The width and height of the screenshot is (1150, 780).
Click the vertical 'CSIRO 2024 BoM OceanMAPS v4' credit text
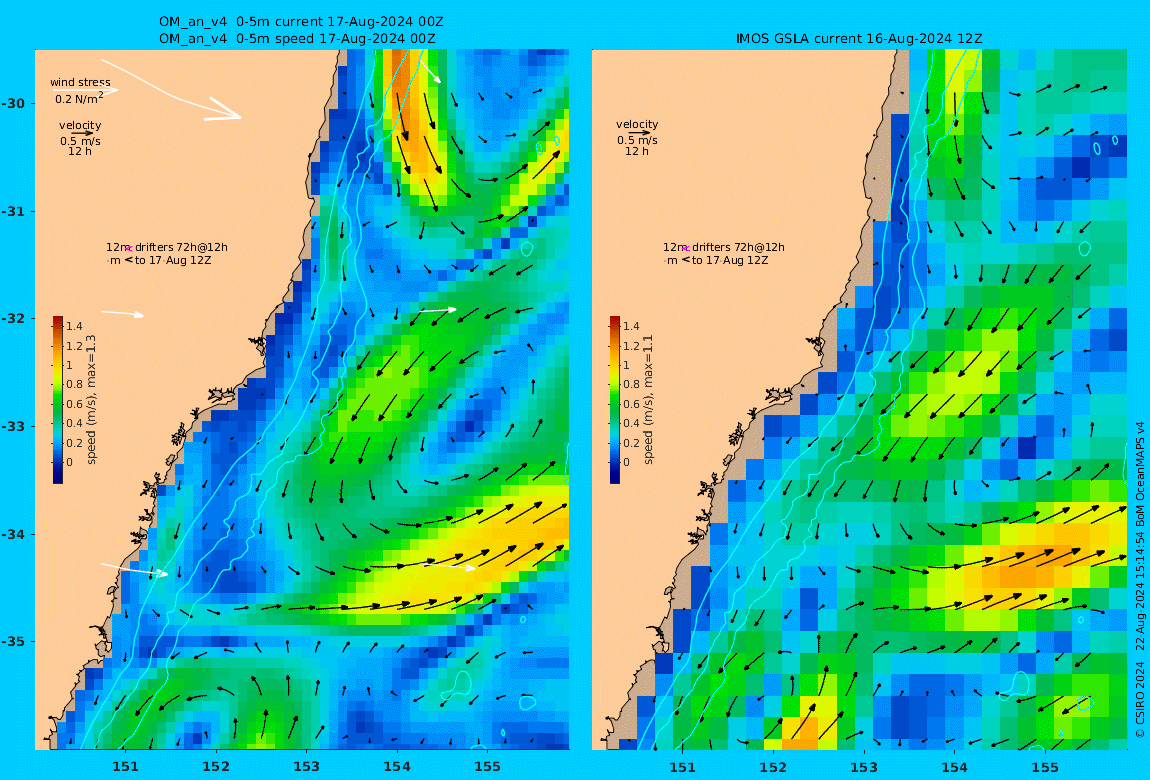(x=1140, y=579)
